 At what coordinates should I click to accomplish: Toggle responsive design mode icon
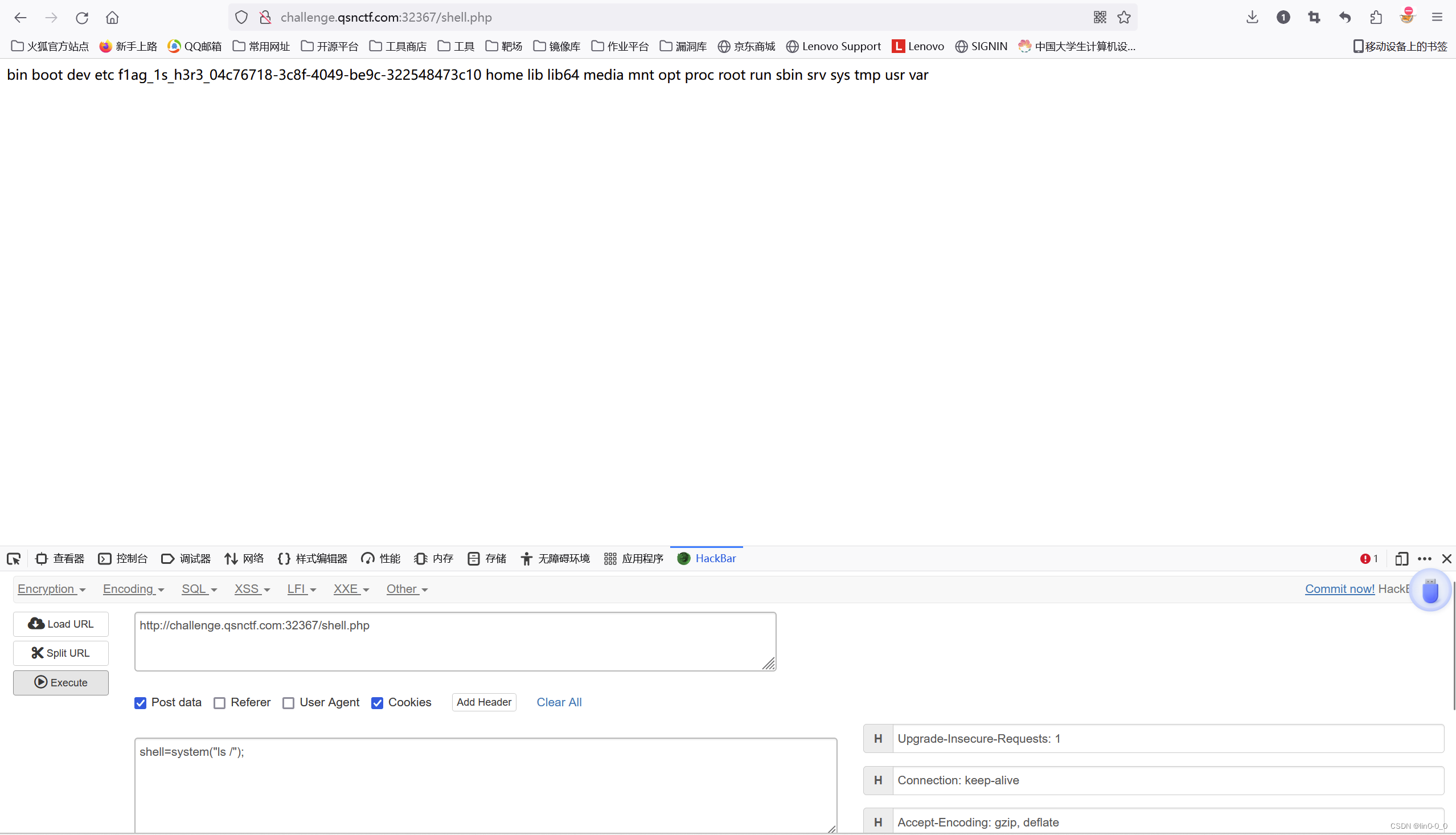1401,559
